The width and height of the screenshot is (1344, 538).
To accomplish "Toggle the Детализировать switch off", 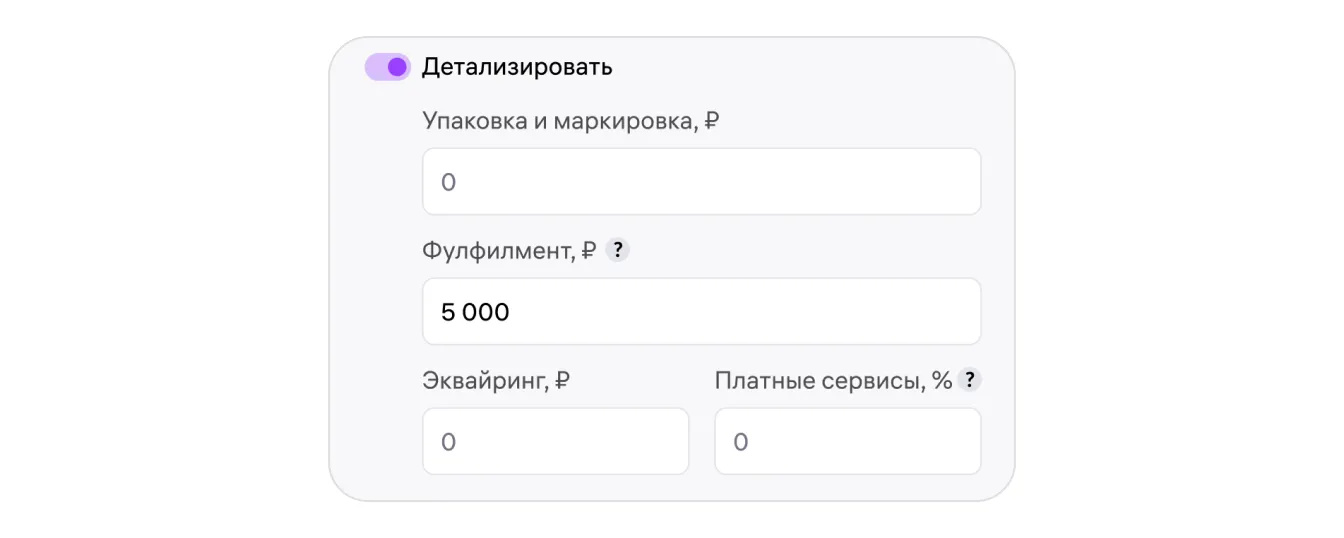I will click(387, 67).
